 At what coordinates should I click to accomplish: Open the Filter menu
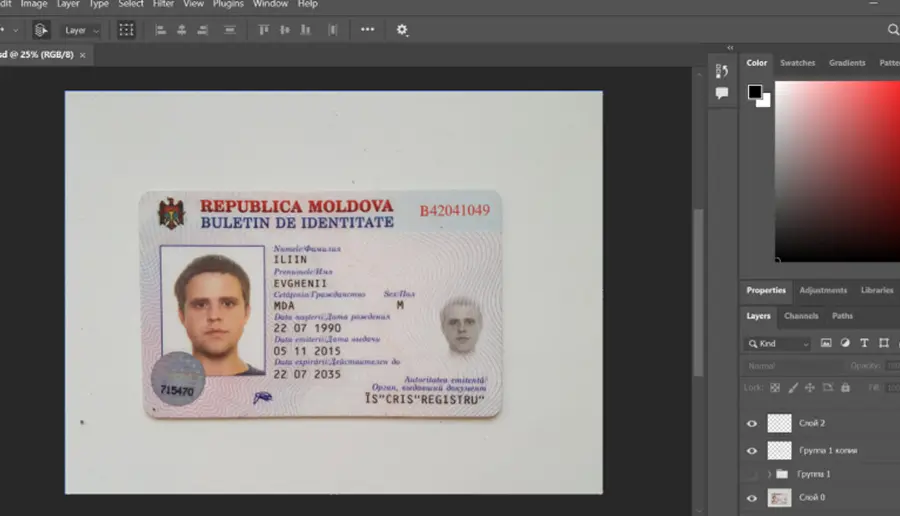[x=163, y=4]
